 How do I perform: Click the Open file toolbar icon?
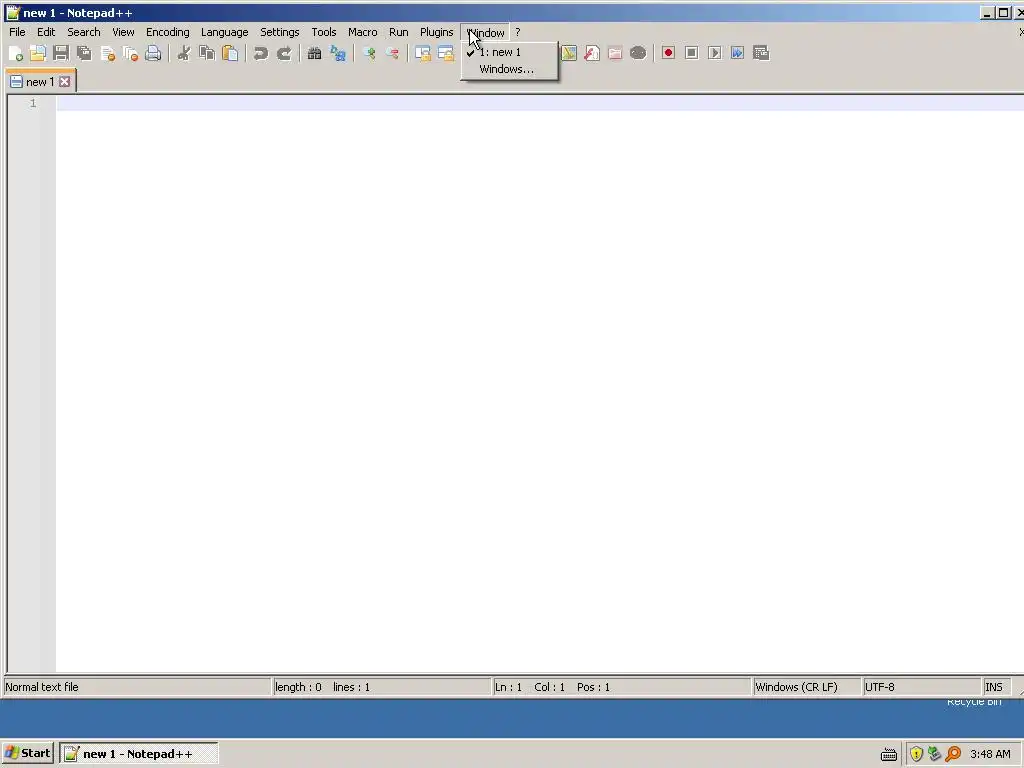tap(38, 54)
